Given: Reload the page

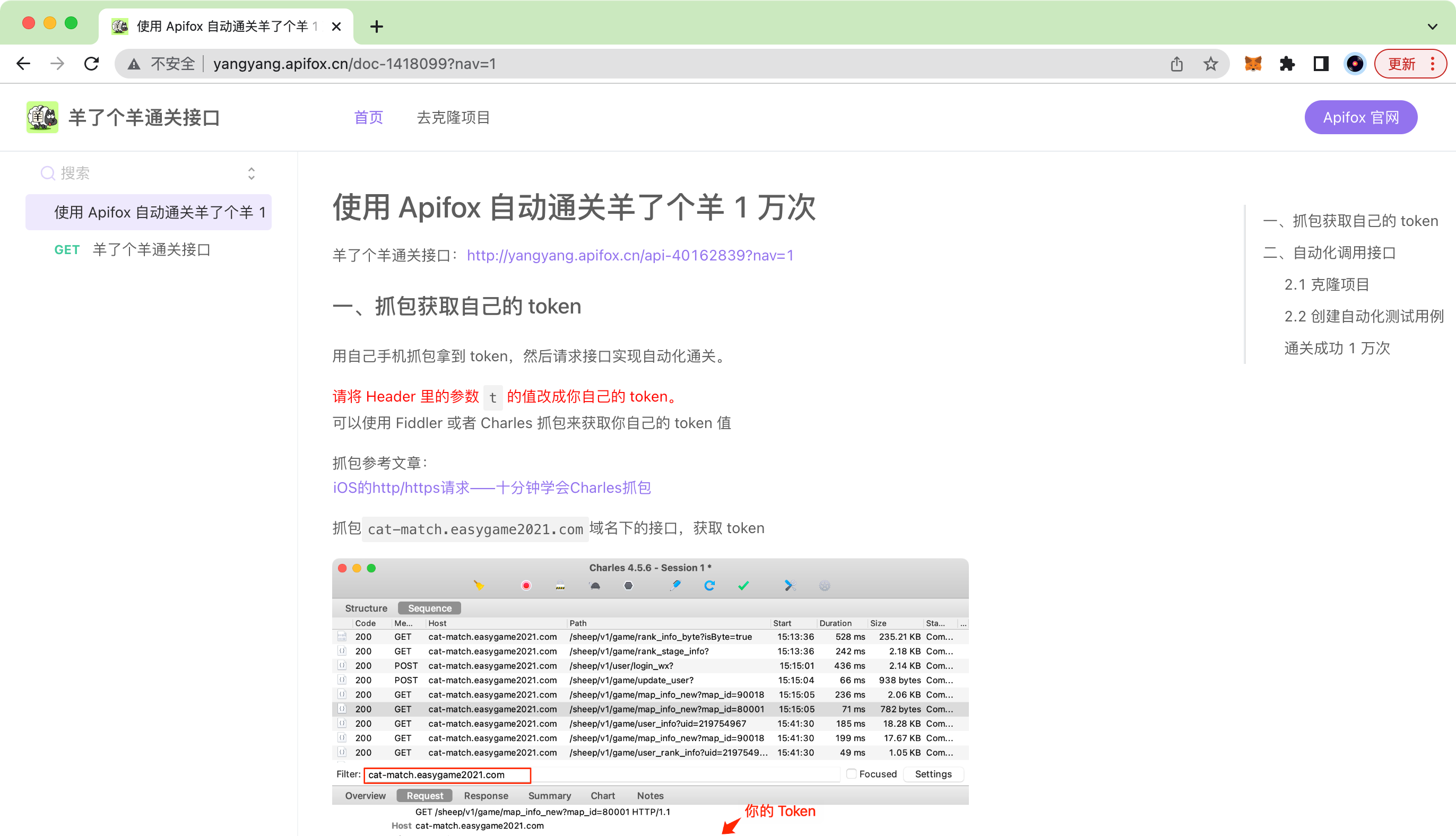Looking at the screenshot, I should (91, 64).
